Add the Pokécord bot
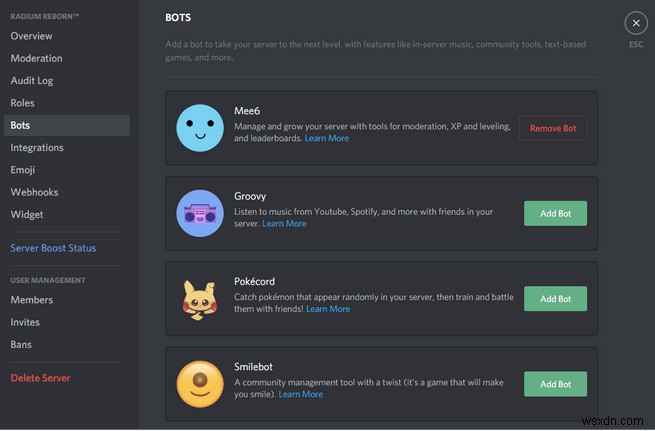 pyautogui.click(x=555, y=299)
